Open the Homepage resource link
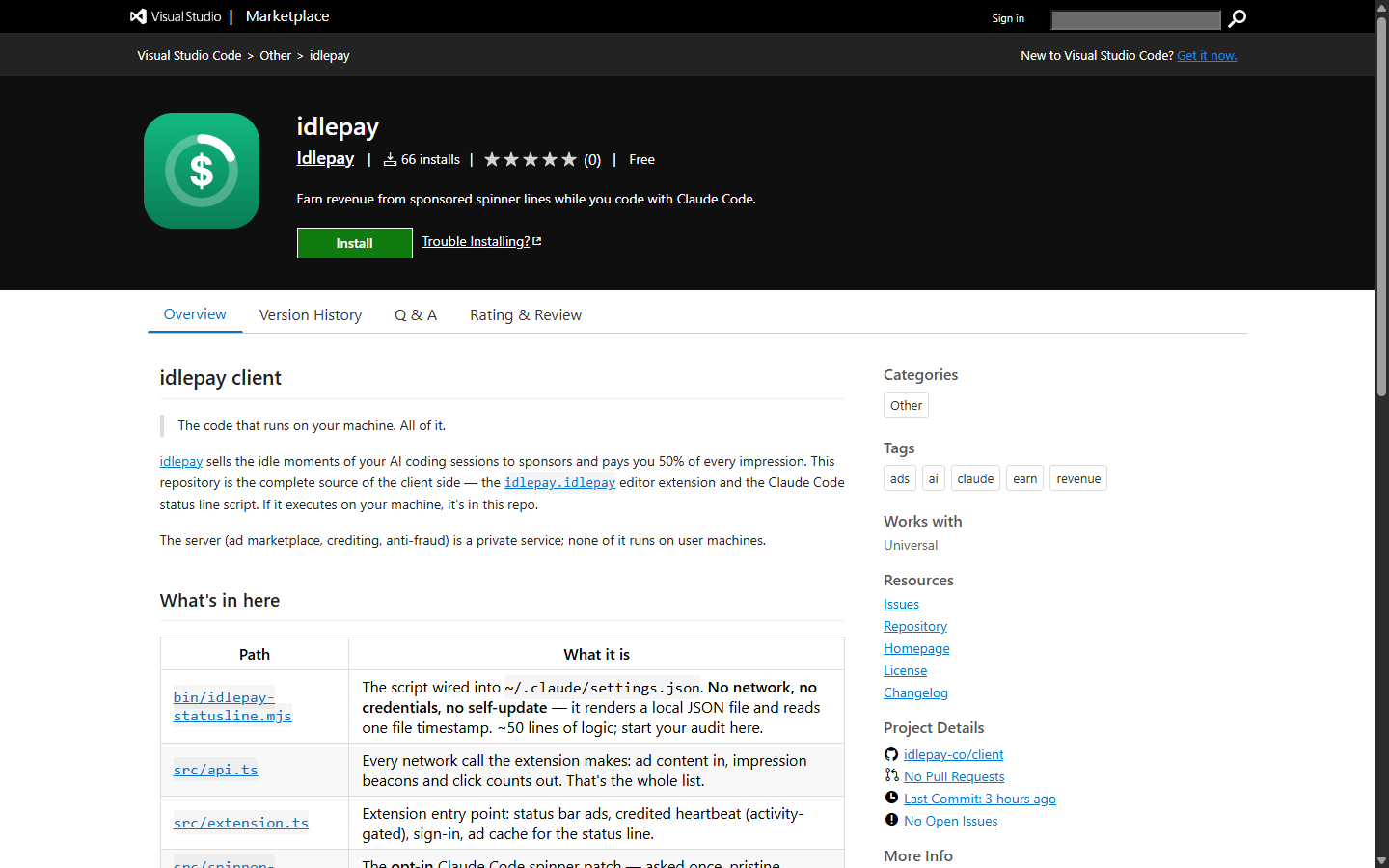Screen dimensions: 1389x868 (x=916, y=649)
